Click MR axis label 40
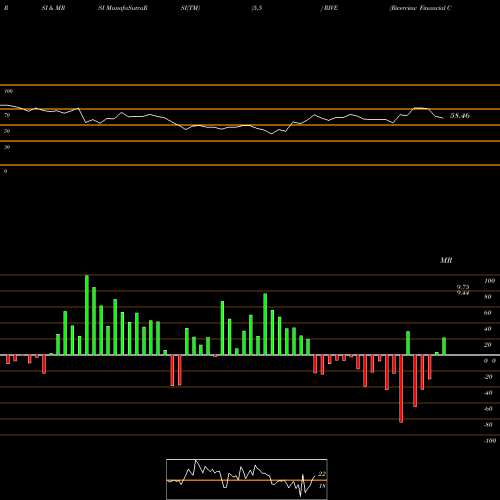This screenshot has height=500, width=500. (x=488, y=329)
